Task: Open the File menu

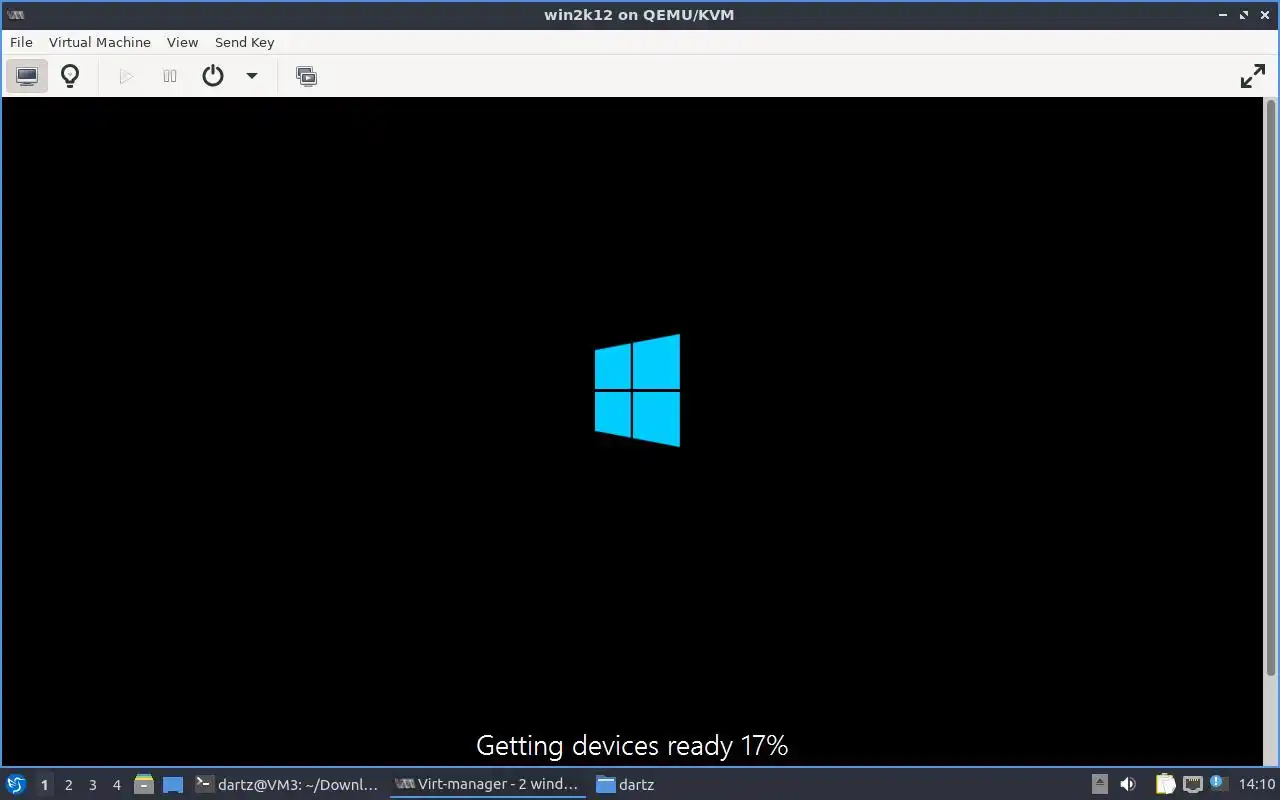Action: click(21, 42)
